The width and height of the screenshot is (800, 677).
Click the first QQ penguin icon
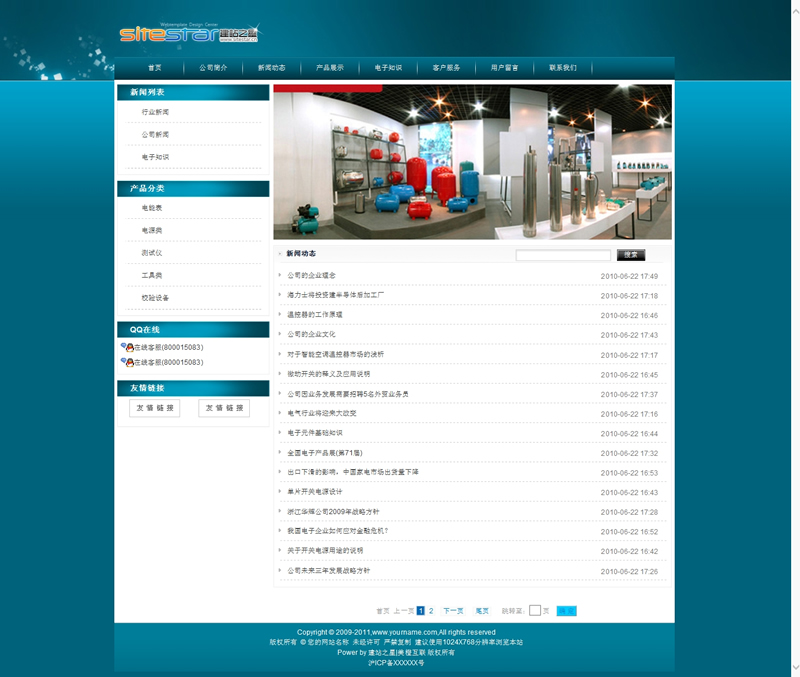[x=126, y=347]
